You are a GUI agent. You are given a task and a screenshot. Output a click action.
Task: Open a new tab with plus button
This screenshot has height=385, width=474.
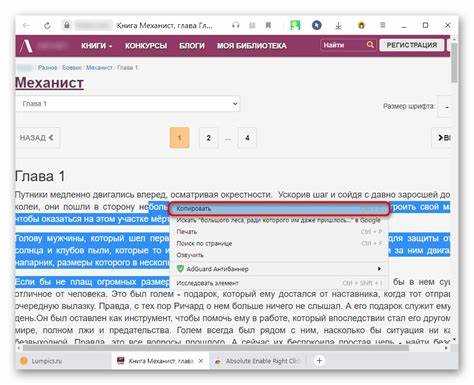point(319,360)
